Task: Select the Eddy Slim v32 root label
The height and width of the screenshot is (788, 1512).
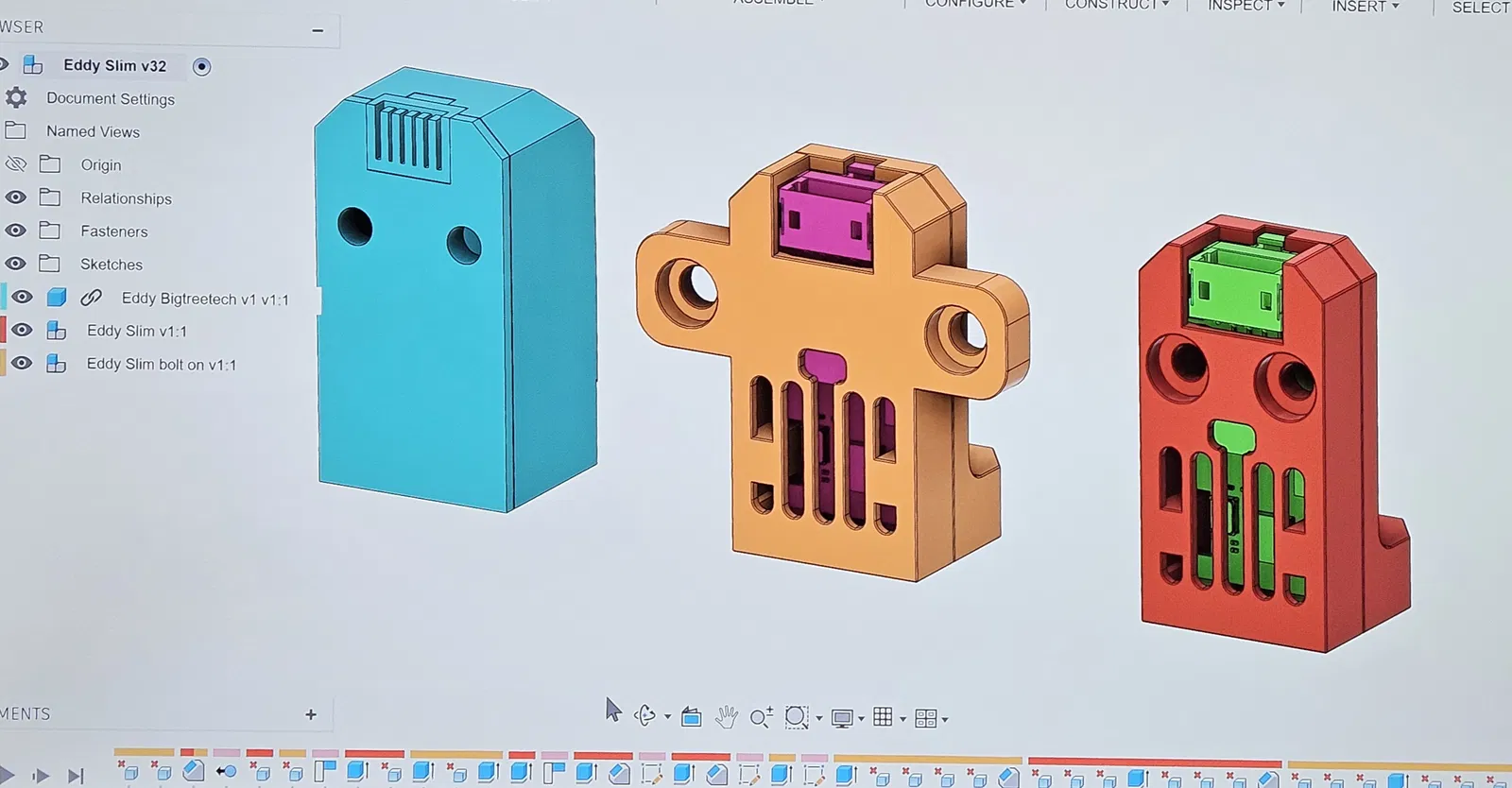Action: click(x=115, y=65)
